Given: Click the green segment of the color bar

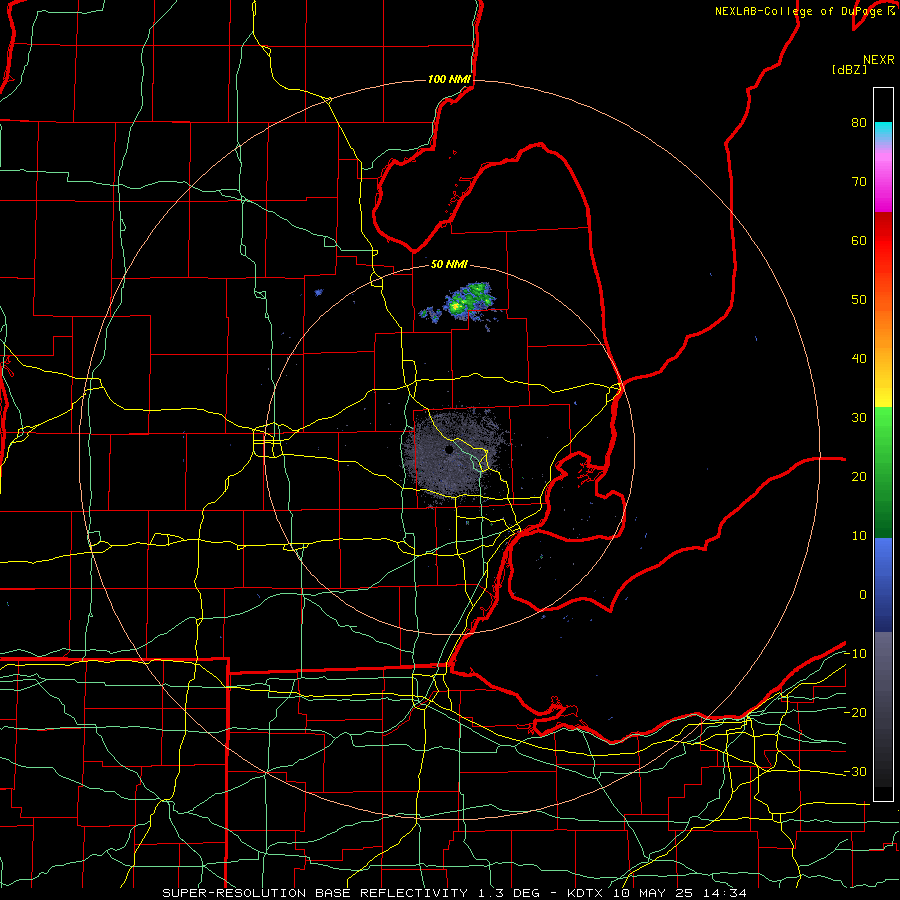Looking at the screenshot, I should [x=883, y=472].
